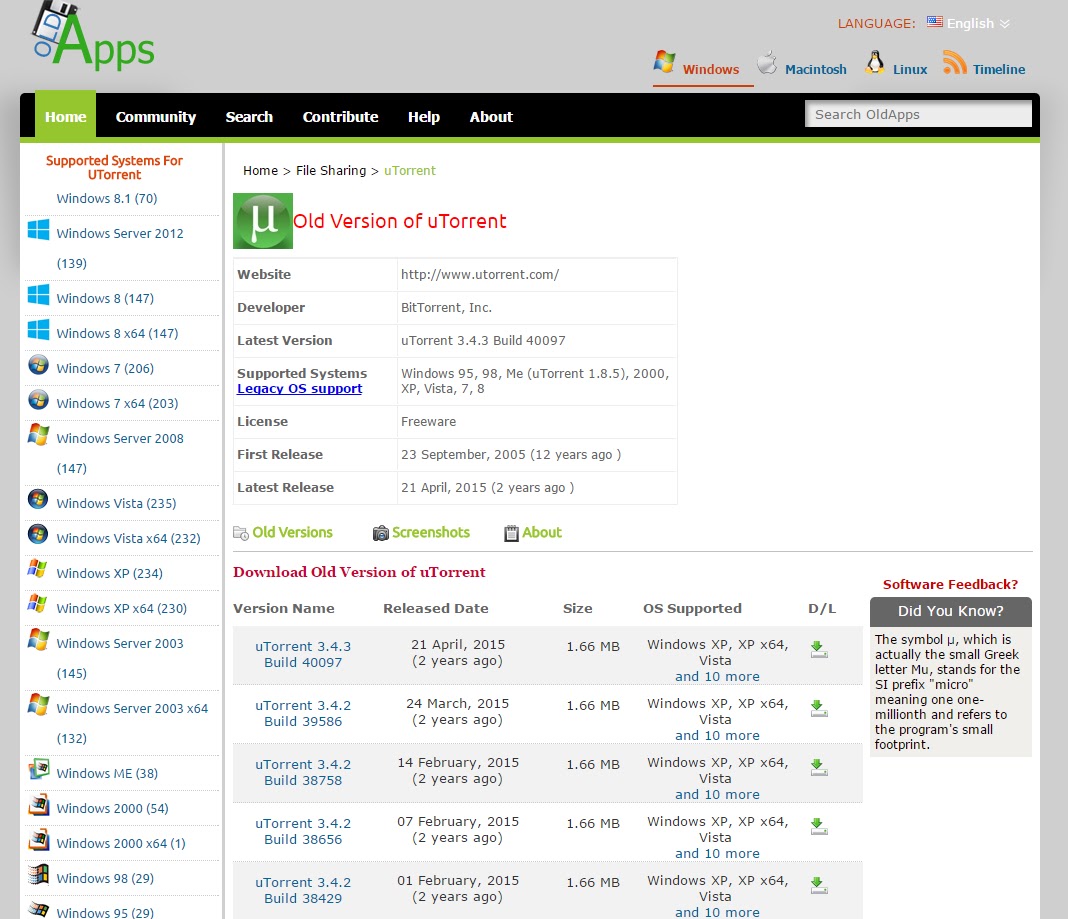Switch to the Macintosh platform section

tap(816, 70)
